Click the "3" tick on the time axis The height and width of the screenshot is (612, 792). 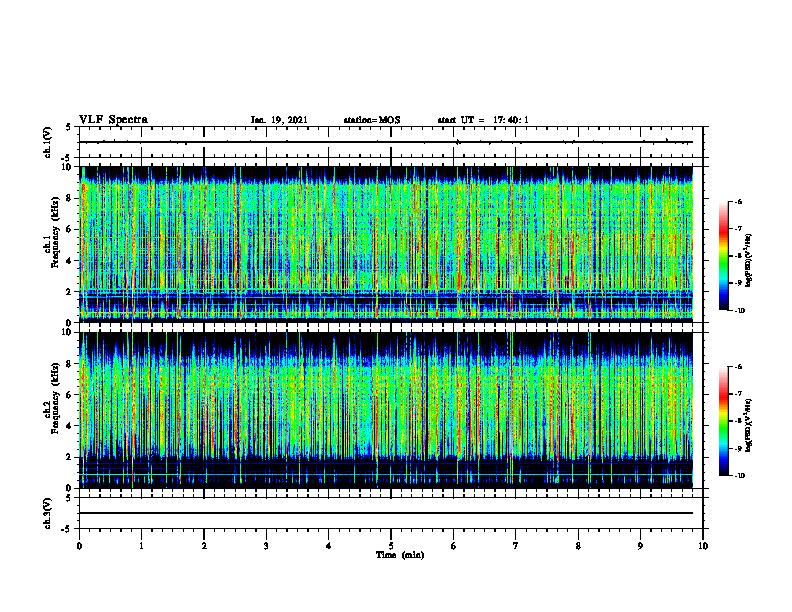pyautogui.click(x=266, y=546)
